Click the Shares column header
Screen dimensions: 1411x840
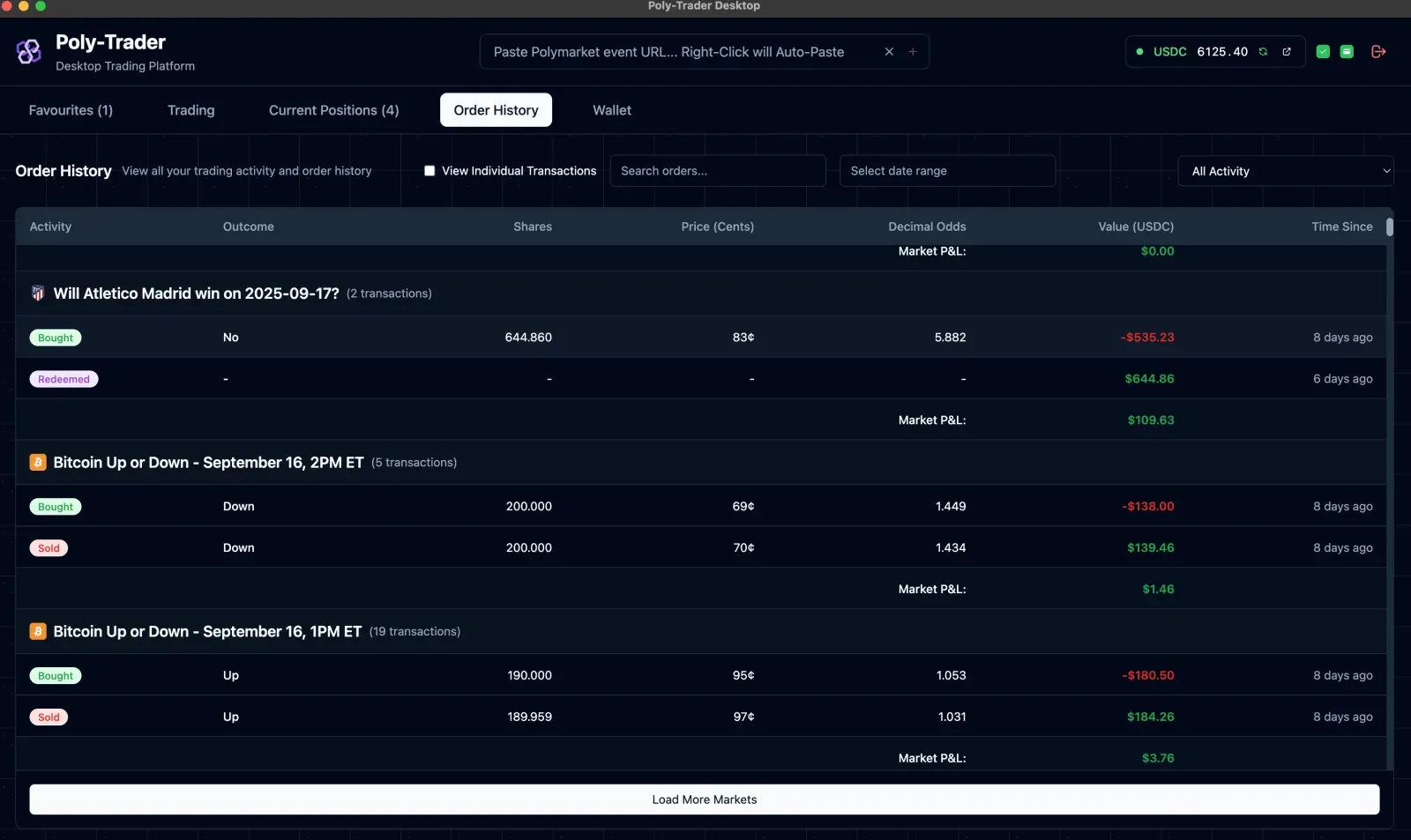(533, 227)
